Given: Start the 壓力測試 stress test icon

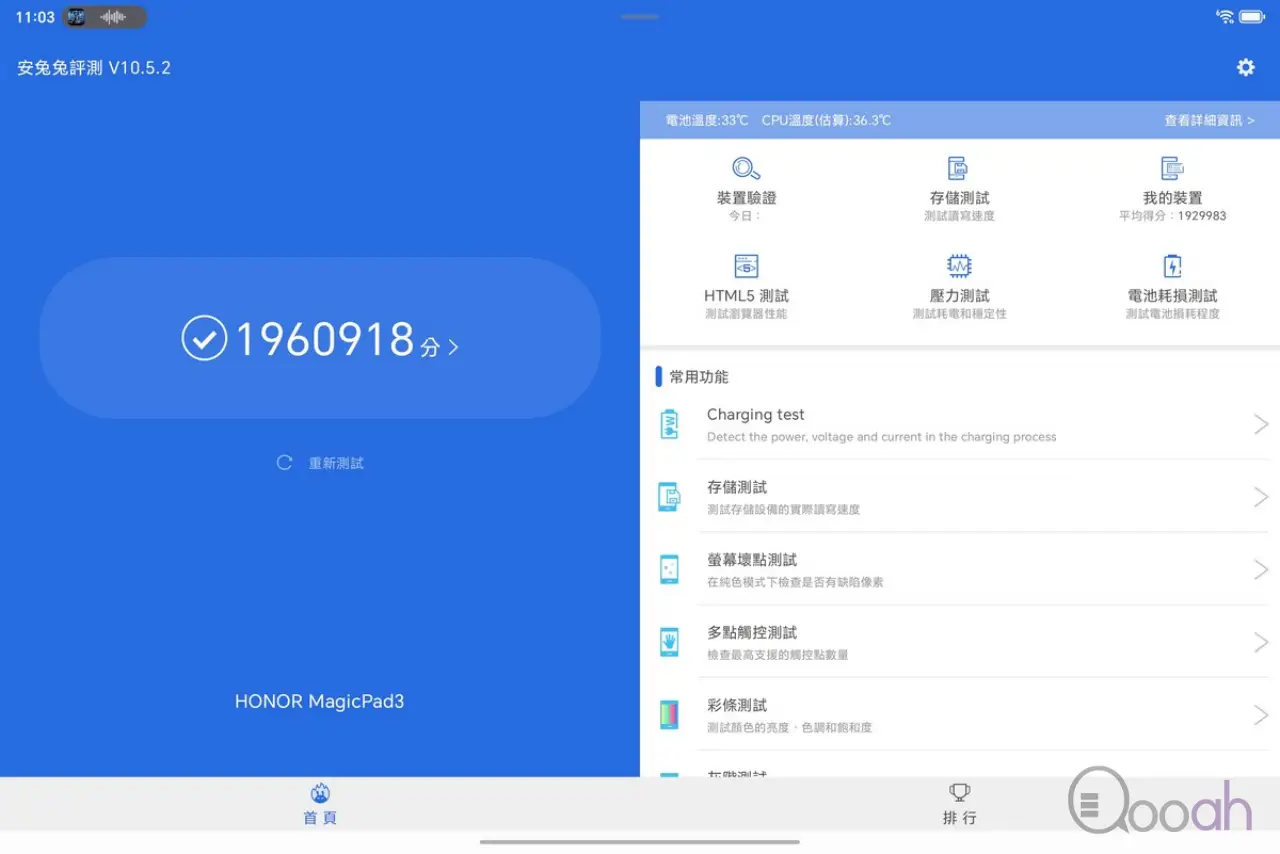Looking at the screenshot, I should (959, 266).
